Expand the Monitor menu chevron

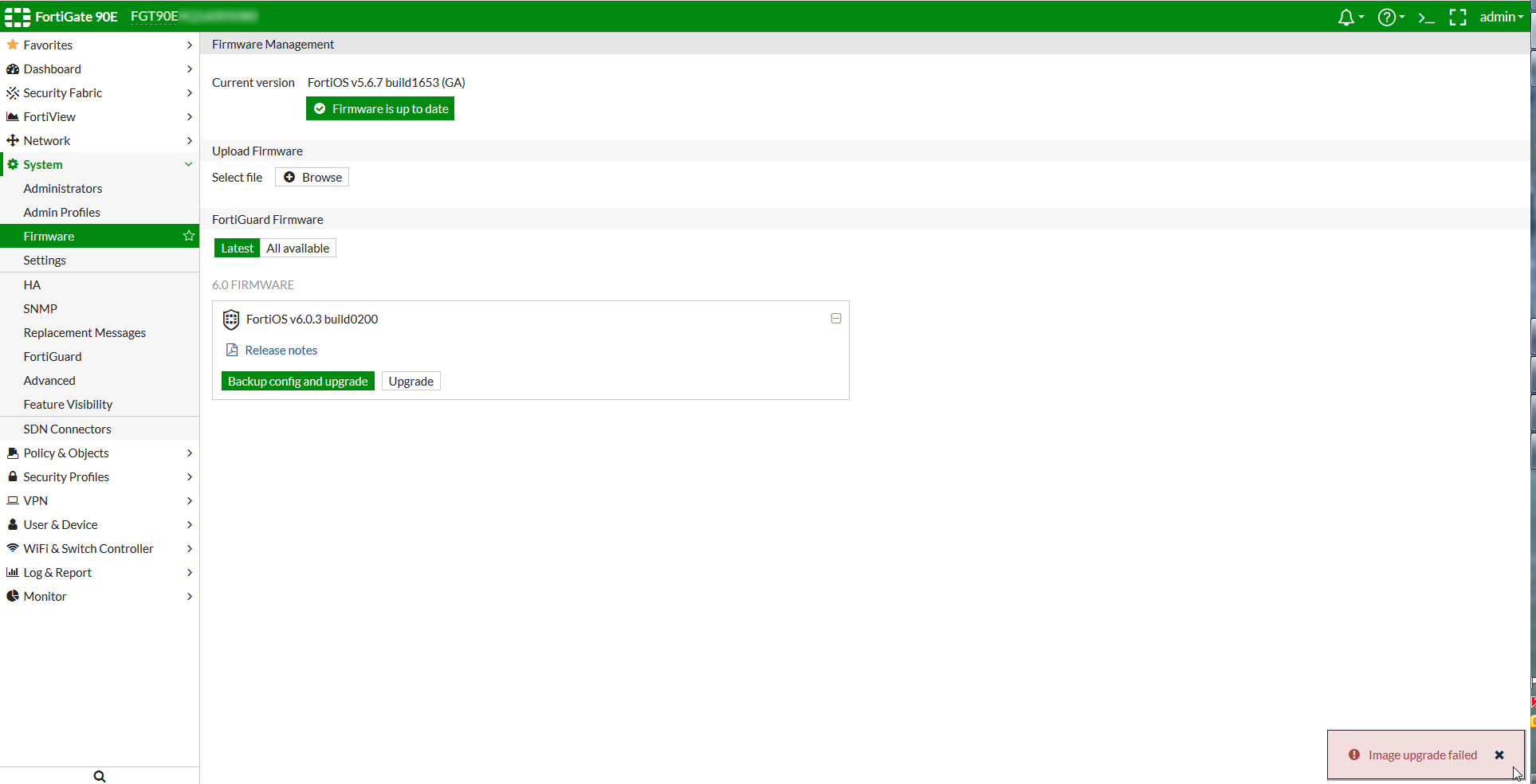[190, 596]
